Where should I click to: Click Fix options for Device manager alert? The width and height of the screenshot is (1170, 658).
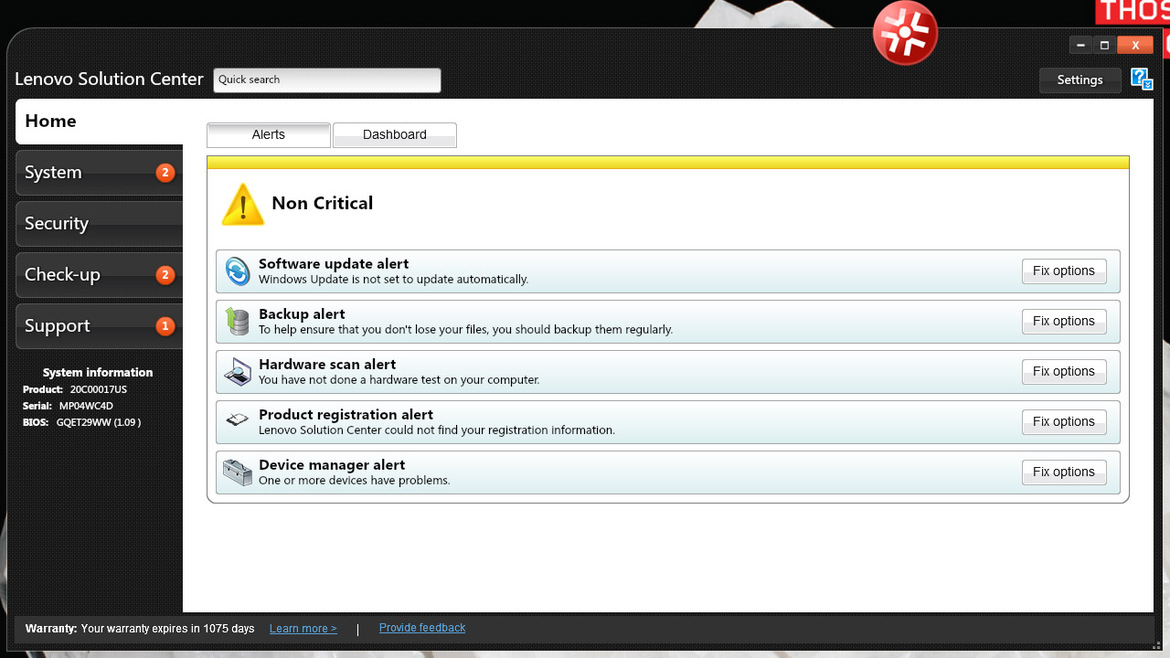pyautogui.click(x=1064, y=472)
